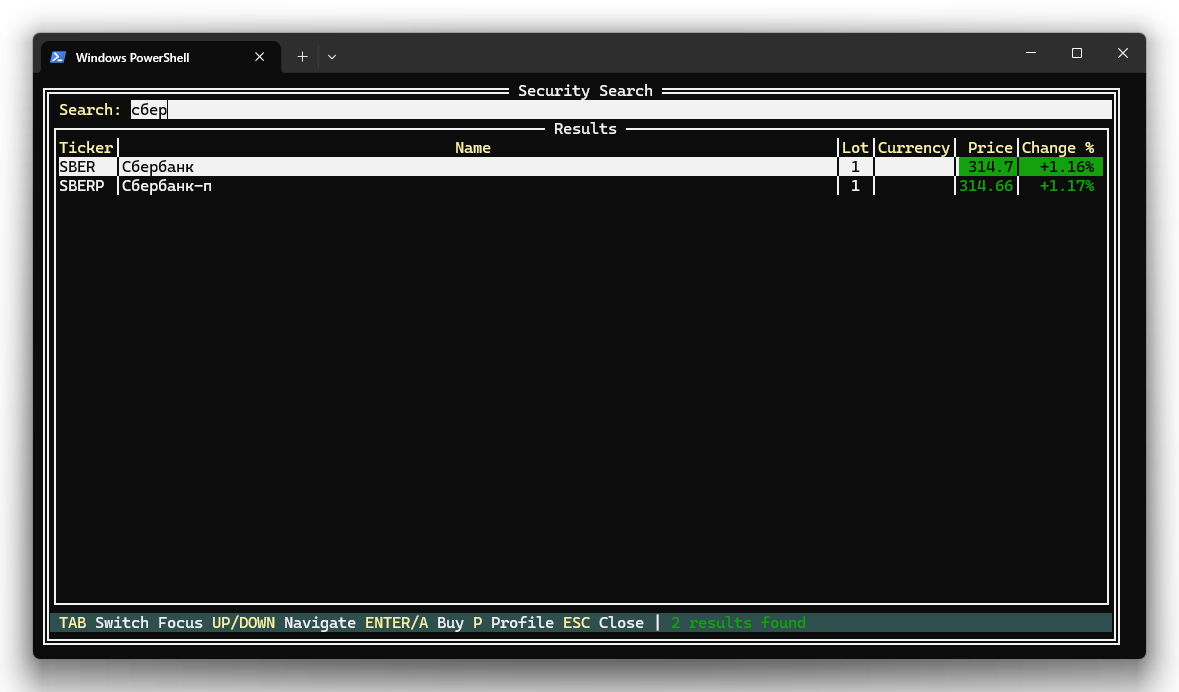The image size is (1179, 692).
Task: Click the Сбербанк-п name cell
Action: 166,186
